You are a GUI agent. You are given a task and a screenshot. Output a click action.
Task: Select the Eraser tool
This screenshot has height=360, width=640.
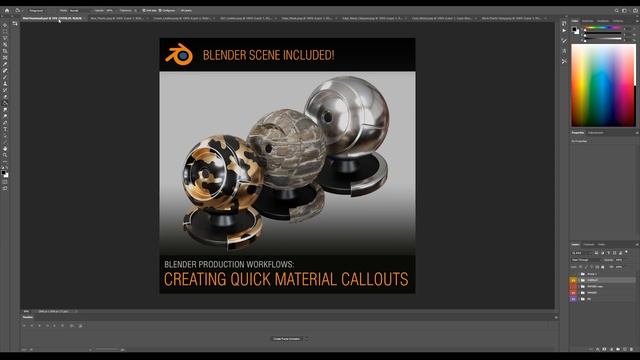5,97
